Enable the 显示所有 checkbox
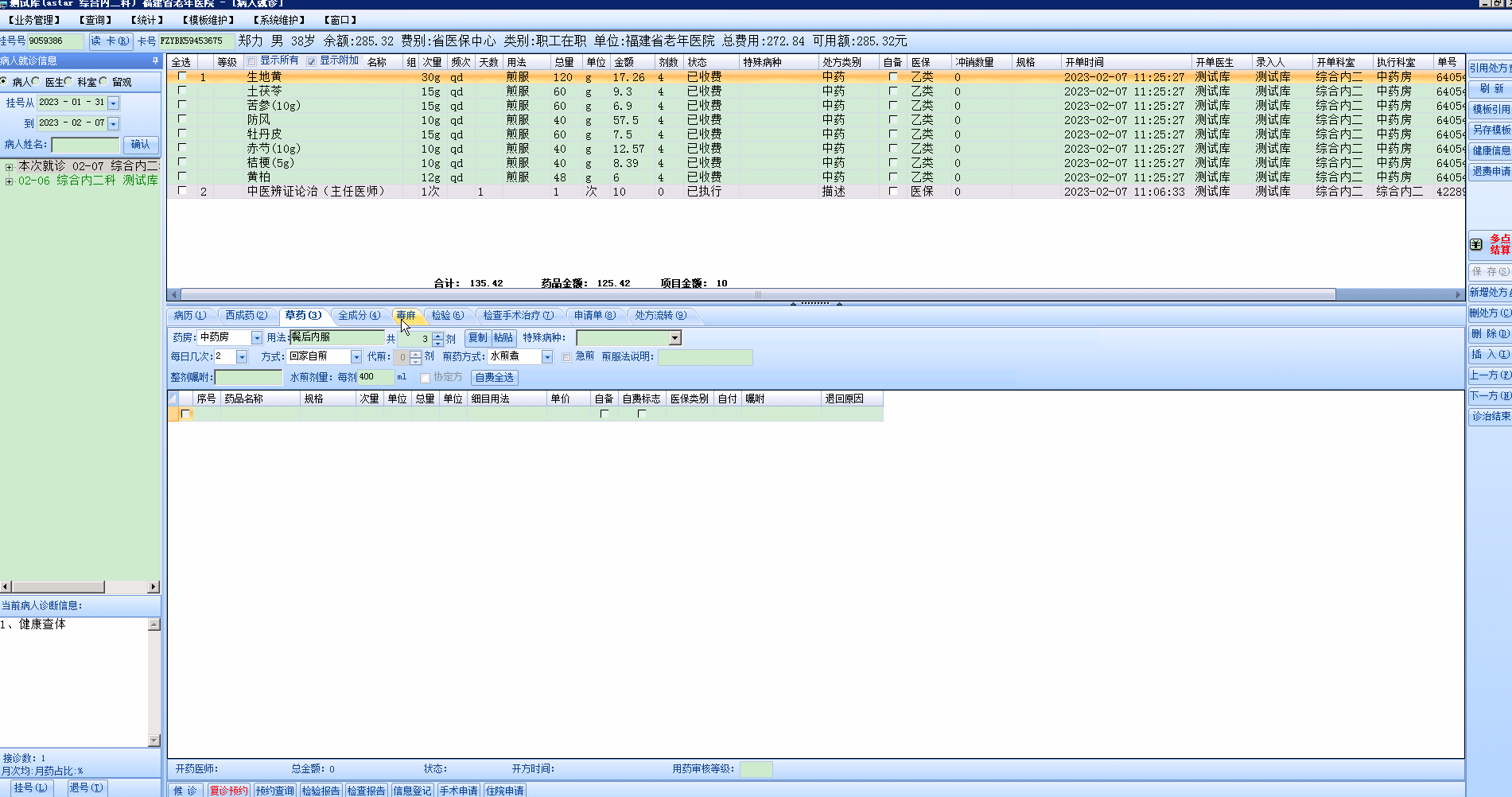Screen dimensions: 1512x797 (252, 61)
